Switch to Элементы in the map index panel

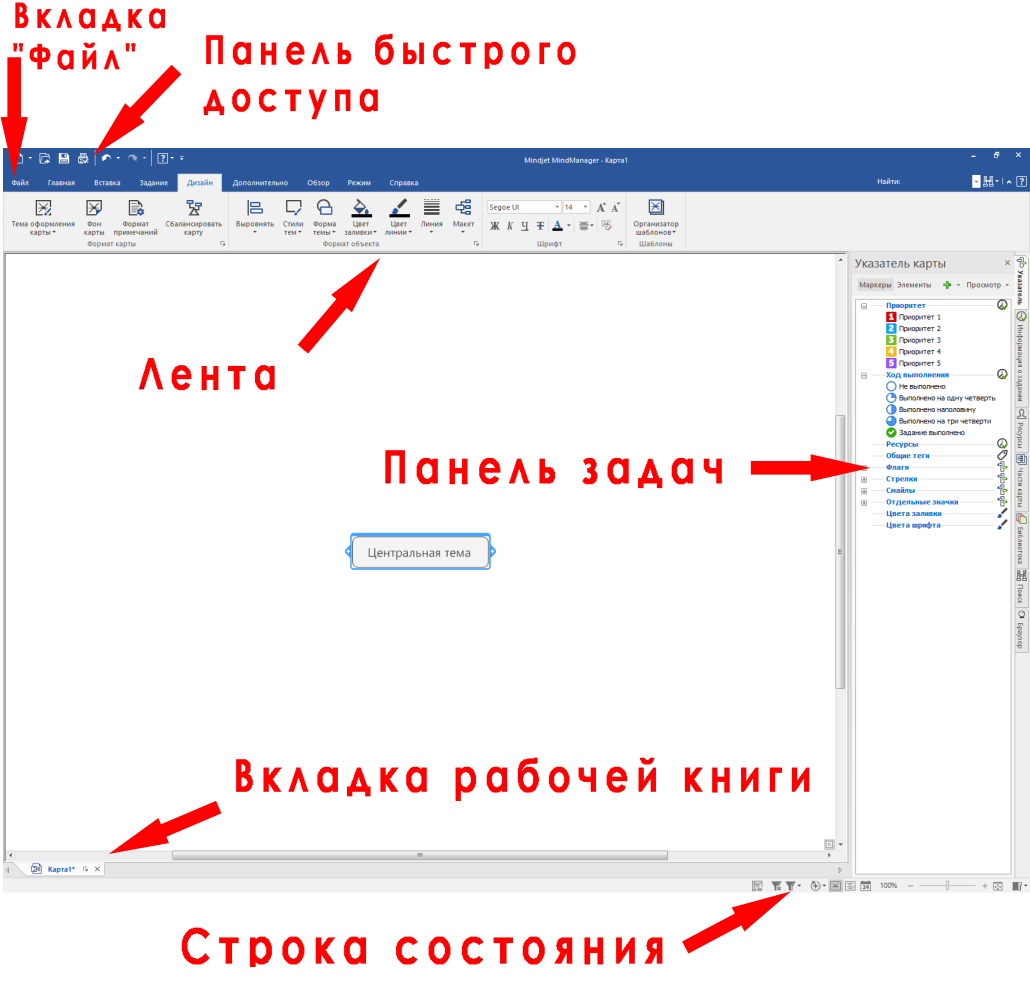pos(914,285)
